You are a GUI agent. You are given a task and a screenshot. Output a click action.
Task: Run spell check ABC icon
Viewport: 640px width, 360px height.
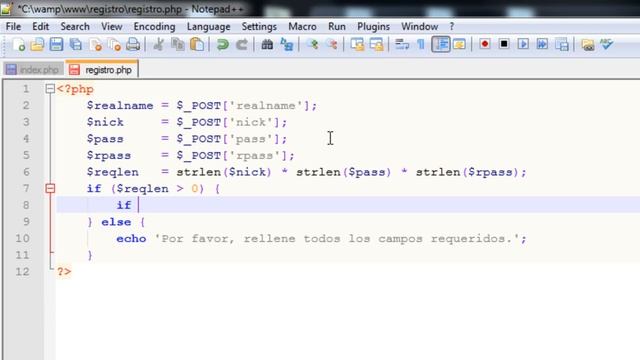pyautogui.click(x=607, y=44)
